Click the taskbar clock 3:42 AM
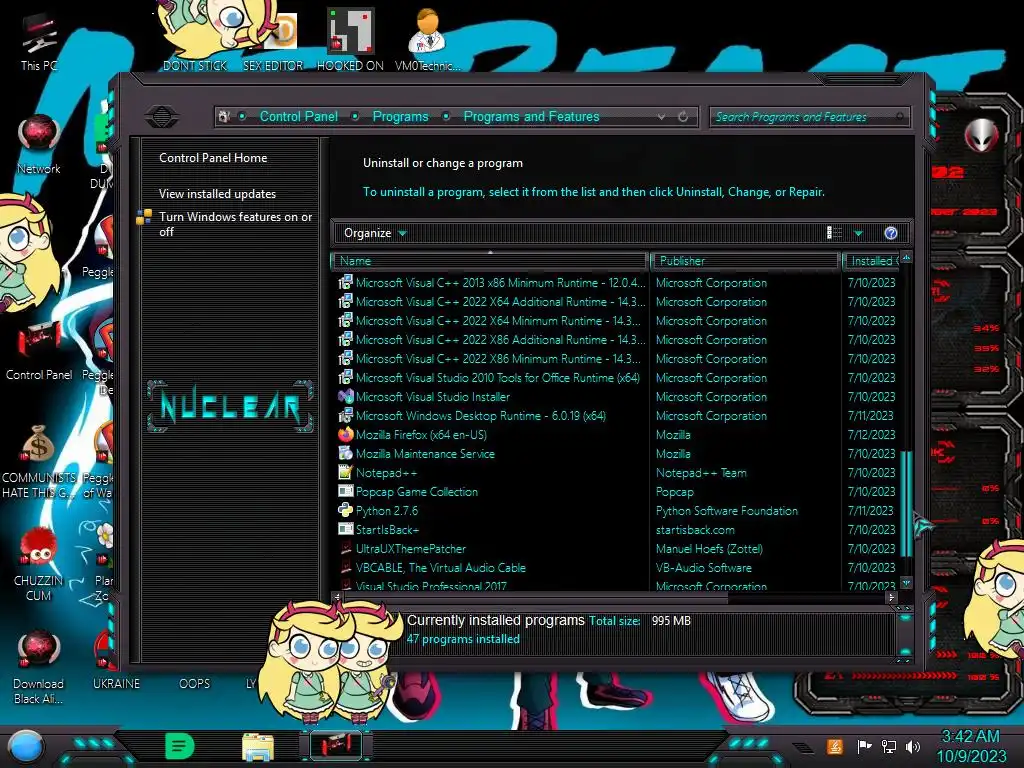This screenshot has width=1024, height=768. click(970, 737)
